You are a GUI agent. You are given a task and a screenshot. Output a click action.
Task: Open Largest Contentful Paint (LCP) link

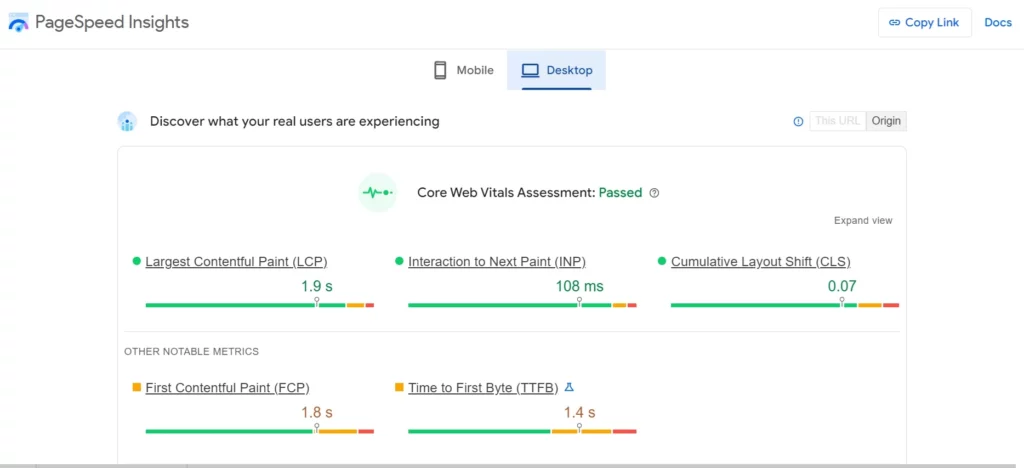(236, 262)
